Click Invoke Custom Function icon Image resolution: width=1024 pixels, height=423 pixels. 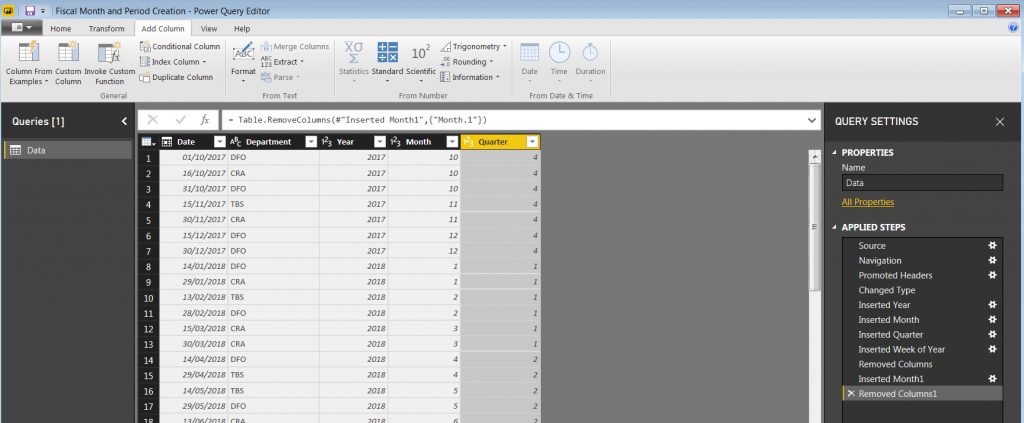tap(109, 54)
